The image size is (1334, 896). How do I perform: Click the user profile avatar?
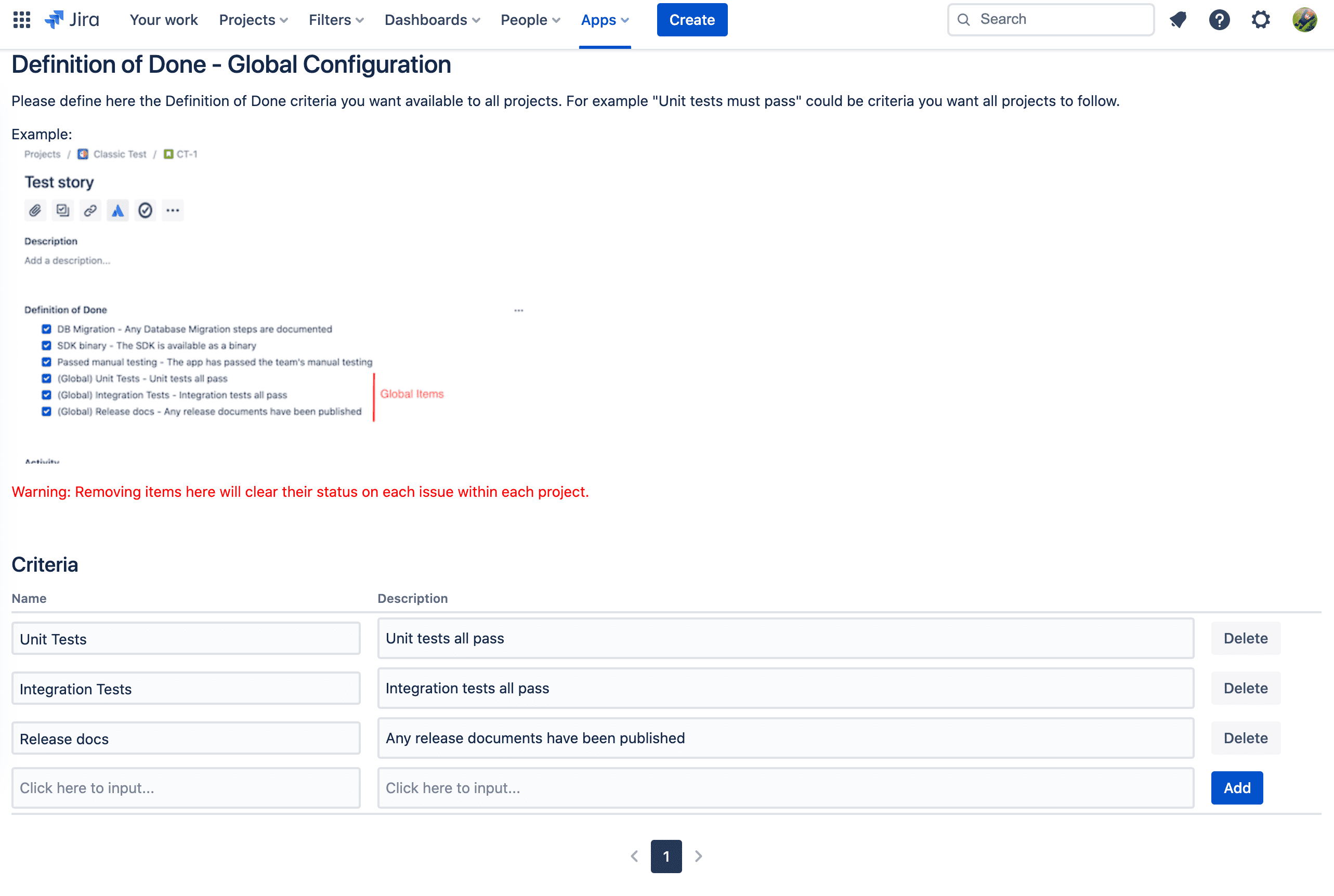pos(1304,20)
